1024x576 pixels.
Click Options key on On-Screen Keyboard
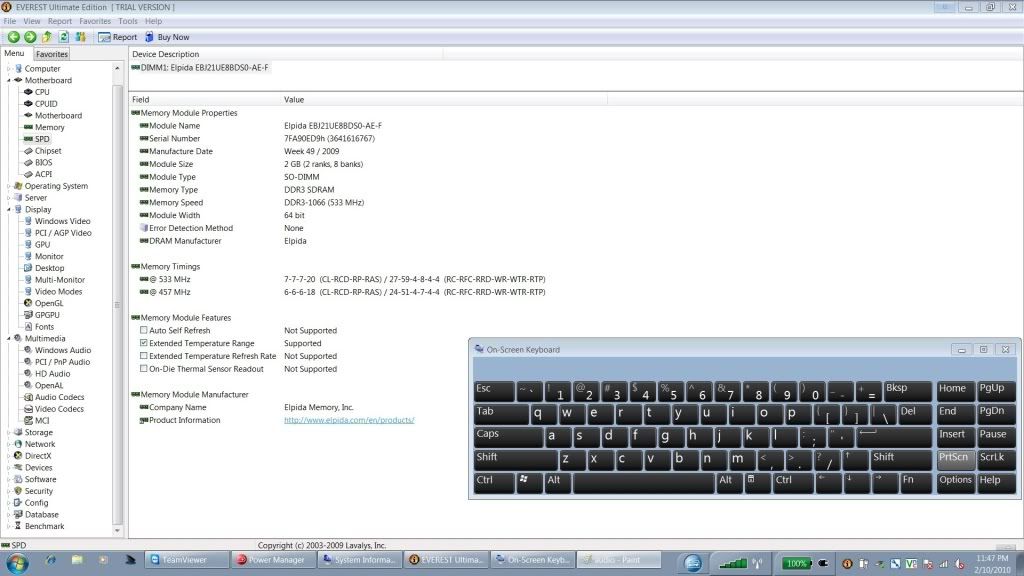click(955, 482)
